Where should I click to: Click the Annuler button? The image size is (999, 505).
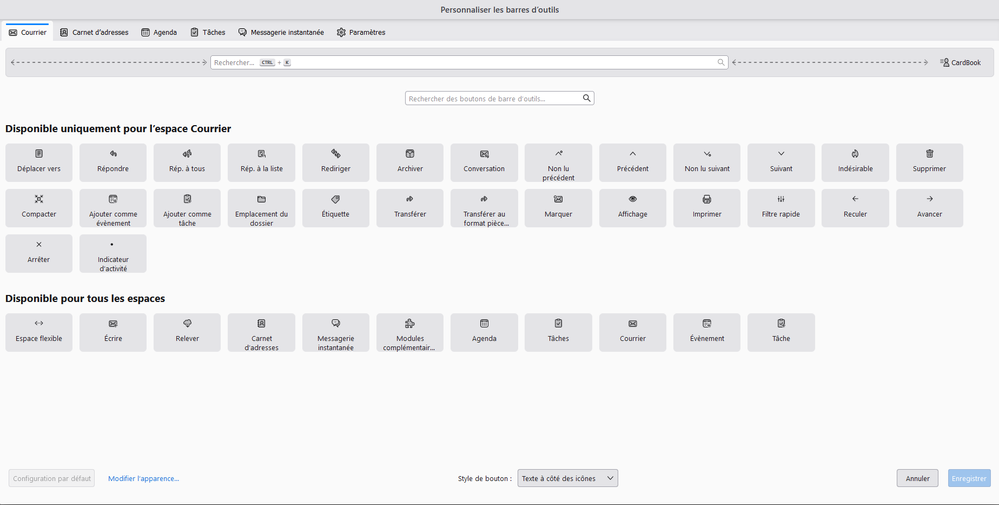(917, 478)
